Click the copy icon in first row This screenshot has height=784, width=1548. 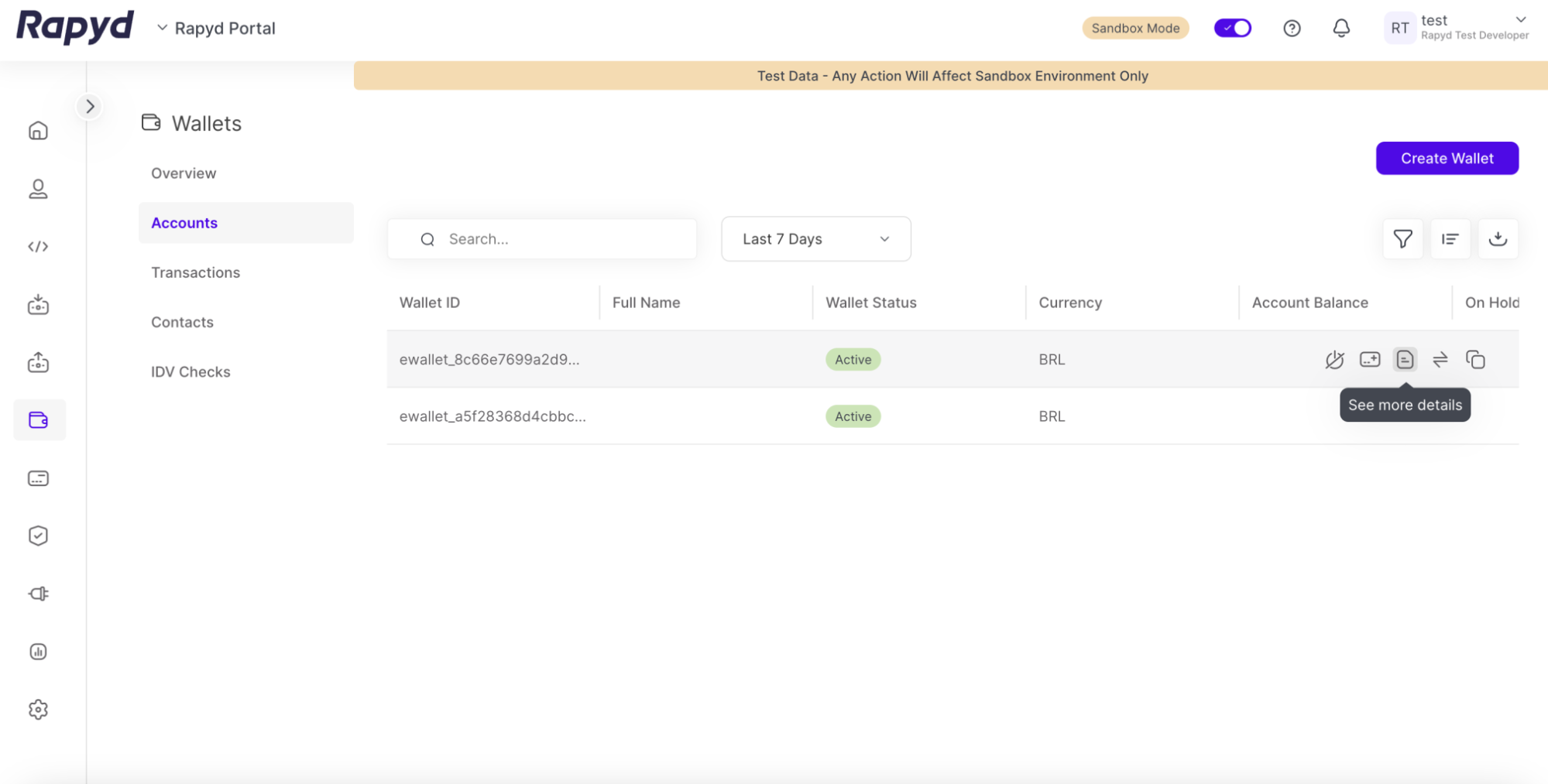click(1475, 360)
